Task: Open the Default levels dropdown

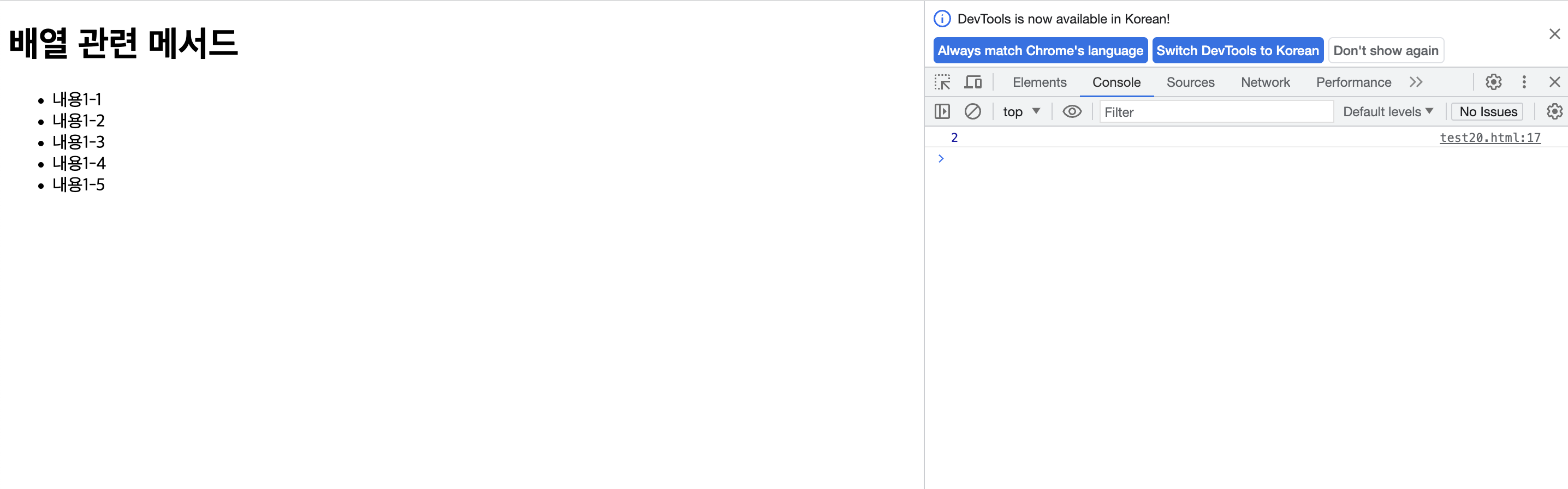Action: tap(1388, 111)
